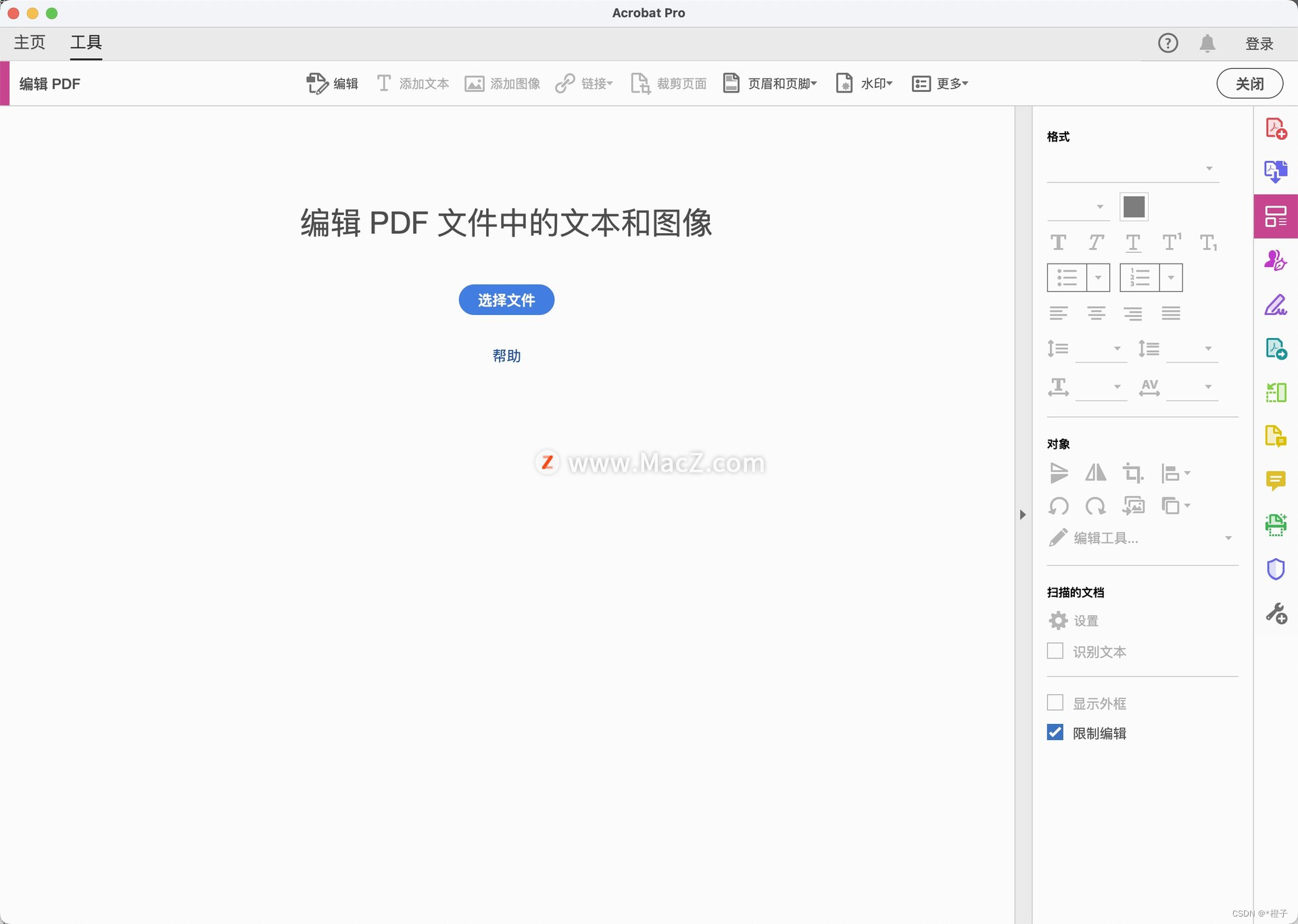Open the 水印 toolbar menu
Screen dimensions: 1298x924
865,83
